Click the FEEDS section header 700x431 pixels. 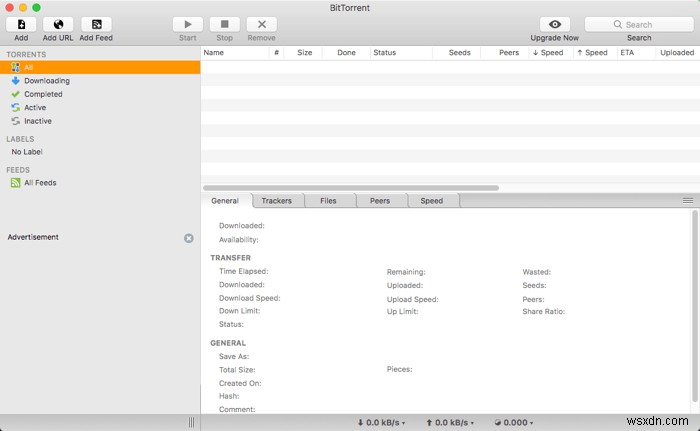coord(18,170)
